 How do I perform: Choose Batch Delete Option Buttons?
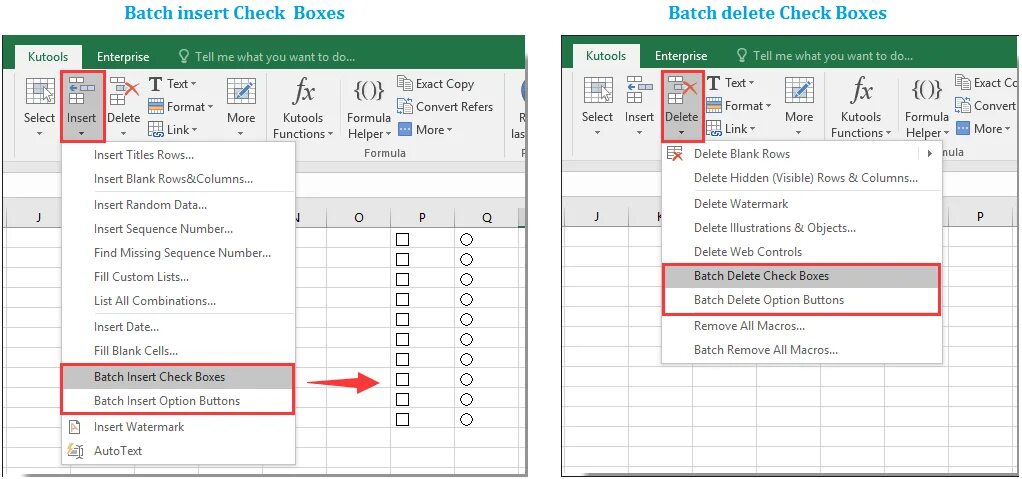pos(802,300)
